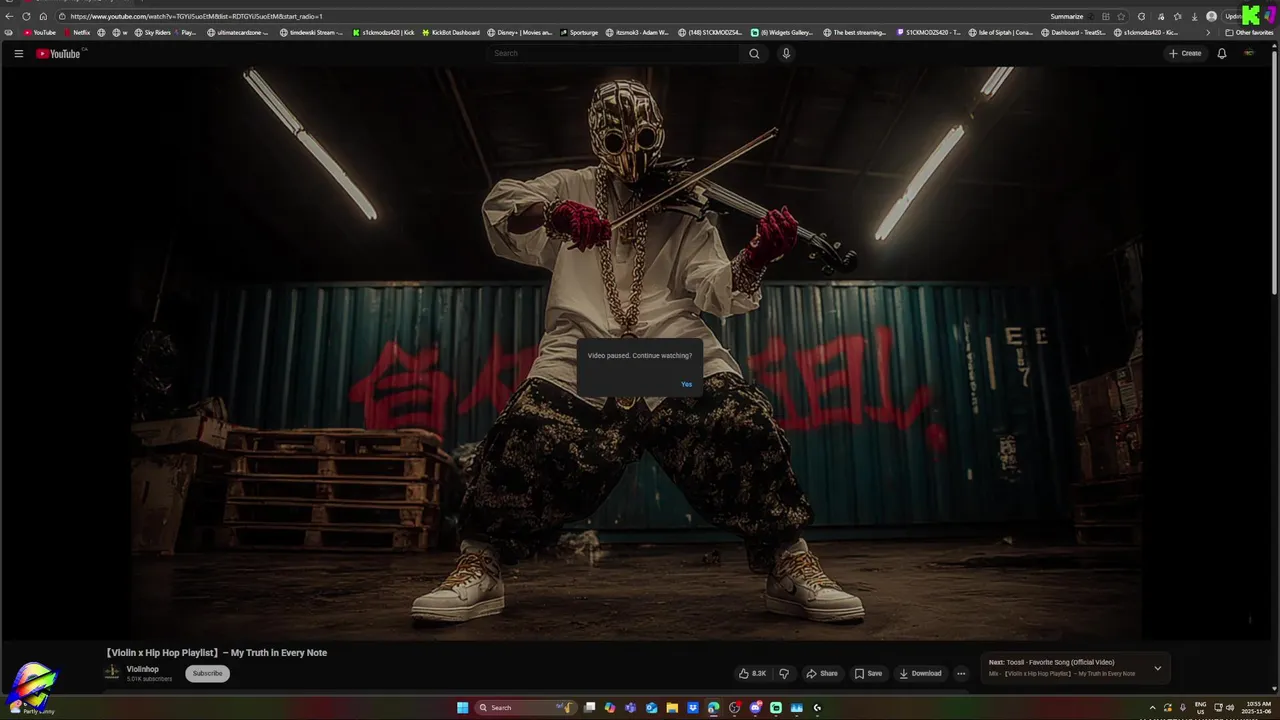
Task: Click the YouTube search magnifier button
Action: (x=754, y=53)
